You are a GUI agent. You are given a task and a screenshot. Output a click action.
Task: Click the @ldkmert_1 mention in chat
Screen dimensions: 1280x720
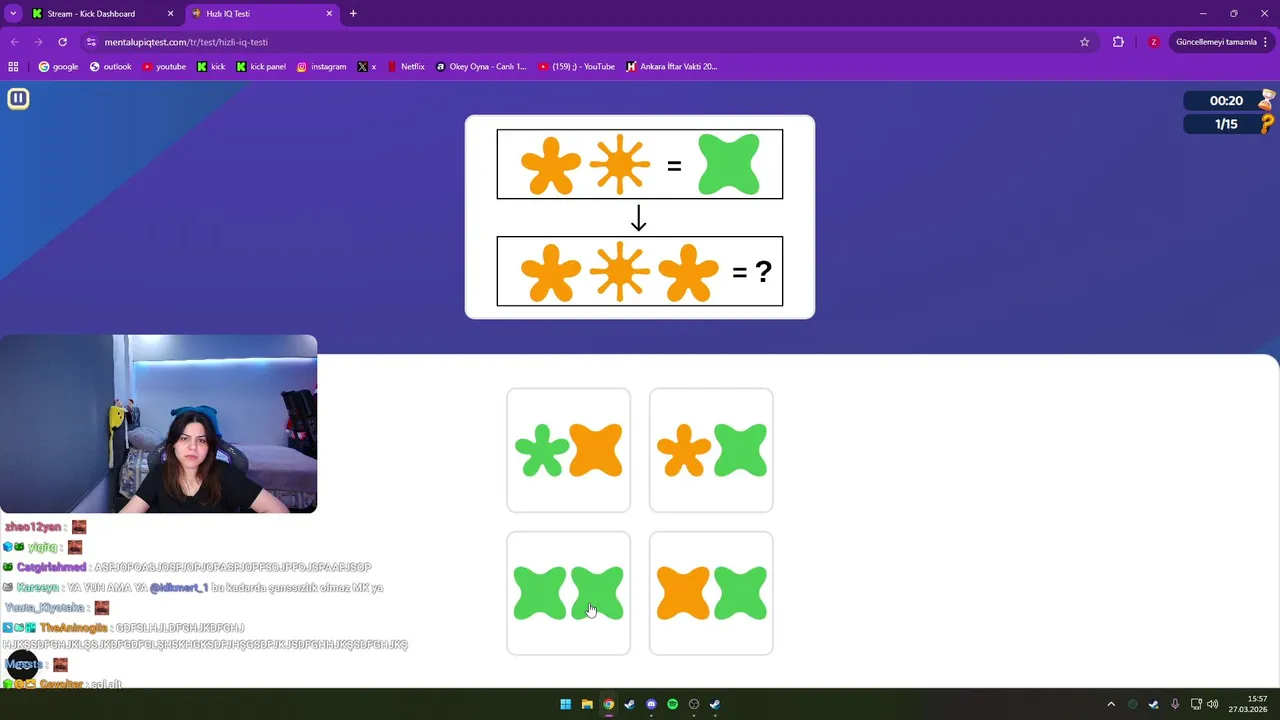tap(179, 588)
